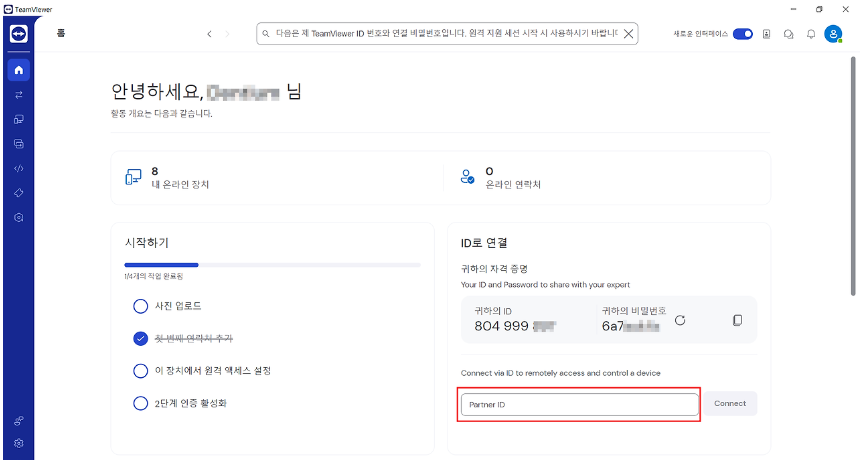This screenshot has height=460, width=862.
Task: Select the 2단계 인증 활성화 circle
Action: pyautogui.click(x=141, y=403)
